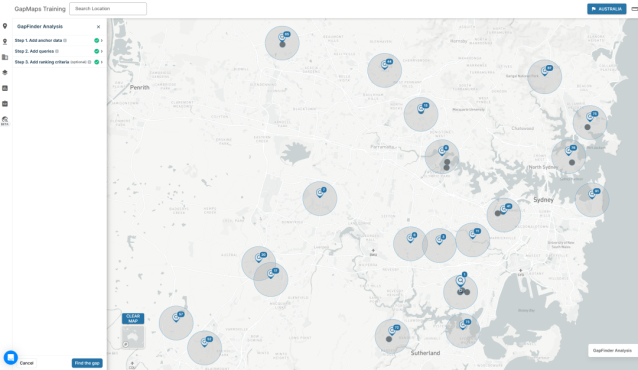Screen dimensions: 638x370
Task: Open the blue chat bubble widget
Action: tap(11, 357)
